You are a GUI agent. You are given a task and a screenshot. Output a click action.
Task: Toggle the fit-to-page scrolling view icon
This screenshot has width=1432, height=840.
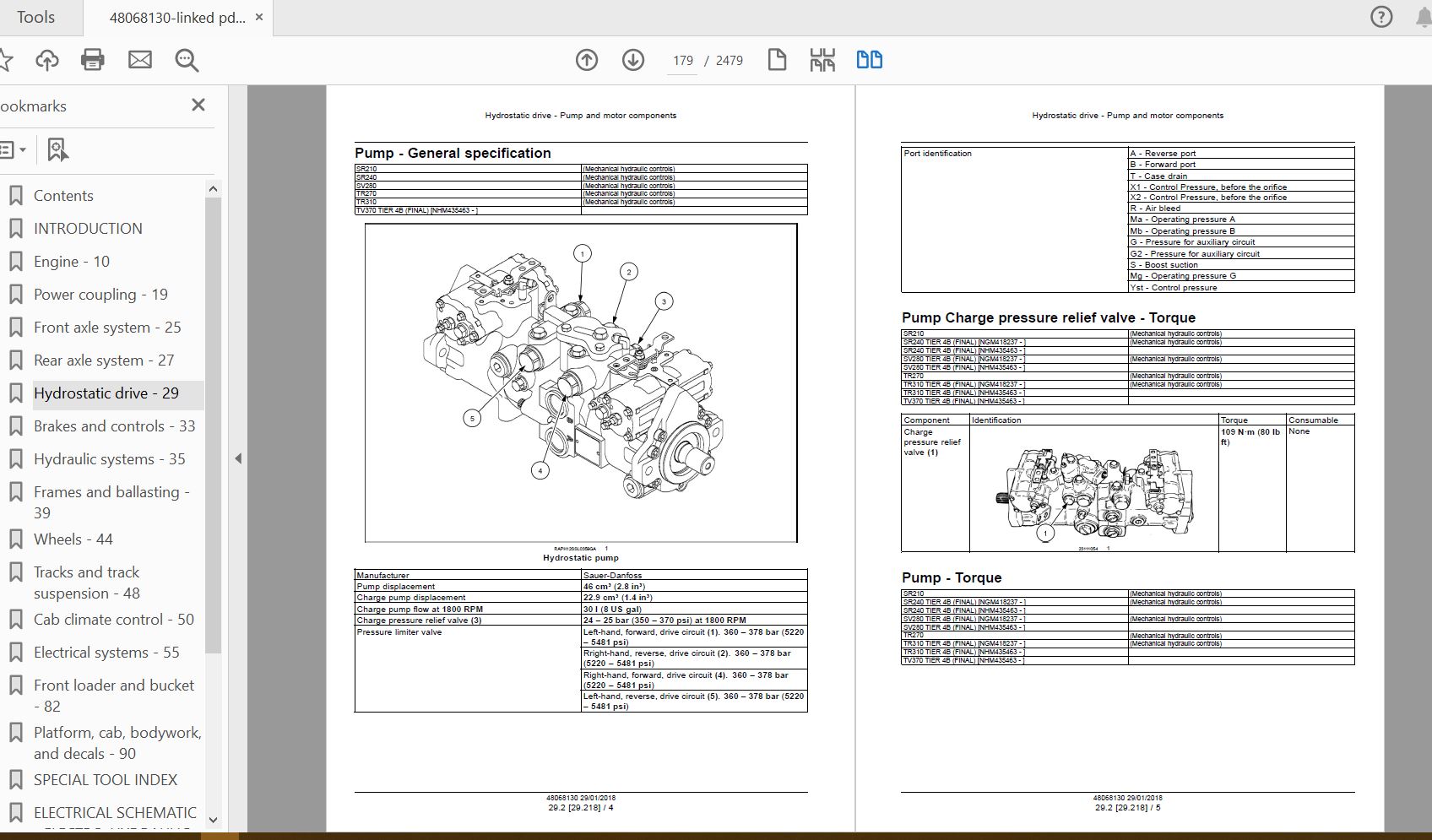pyautogui.click(x=822, y=60)
